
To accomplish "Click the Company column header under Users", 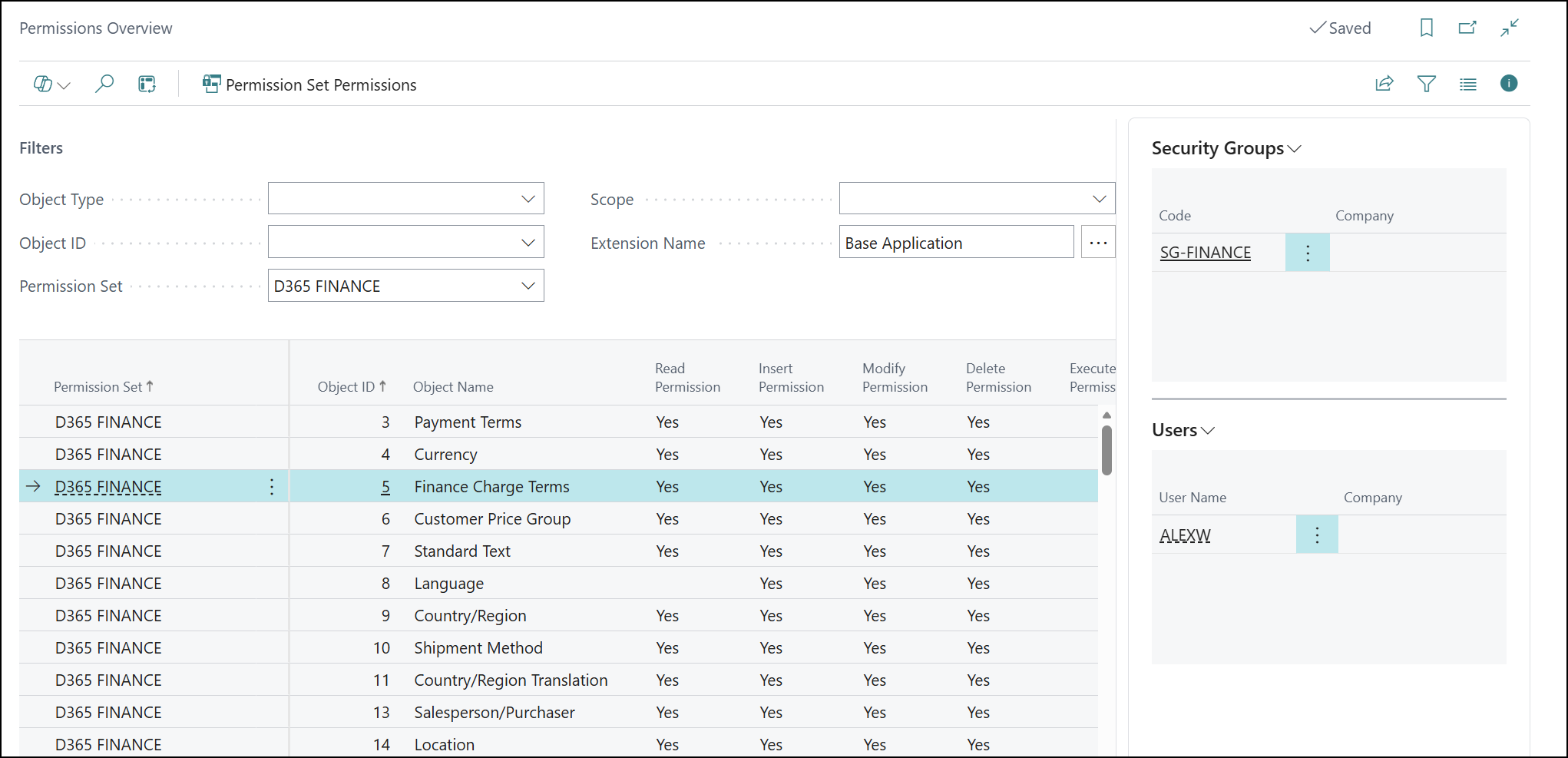I will [x=1373, y=498].
